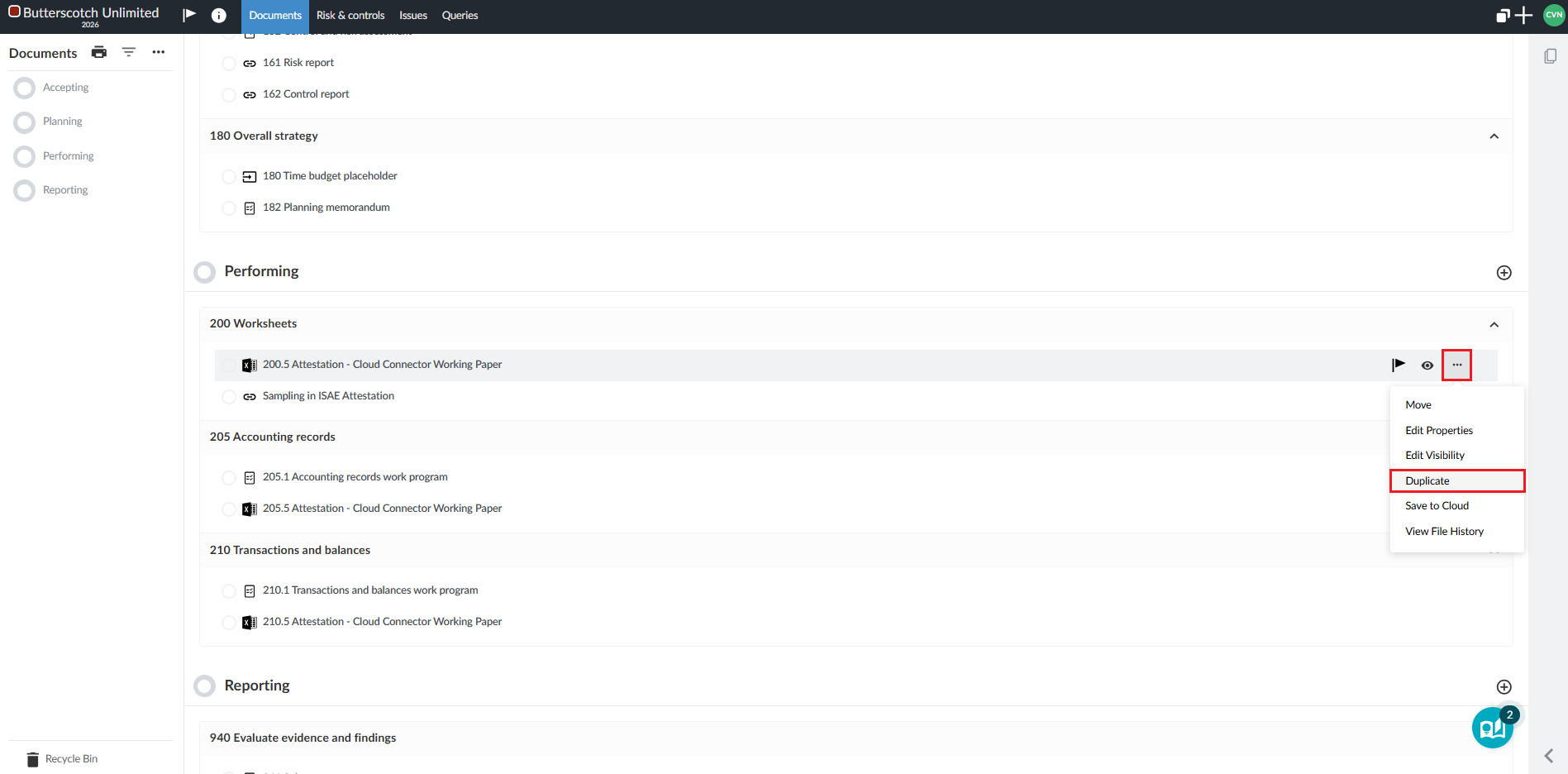Click the copy pages icon at right sidebar
Viewport: 1568px width, 774px height.
1550,56
